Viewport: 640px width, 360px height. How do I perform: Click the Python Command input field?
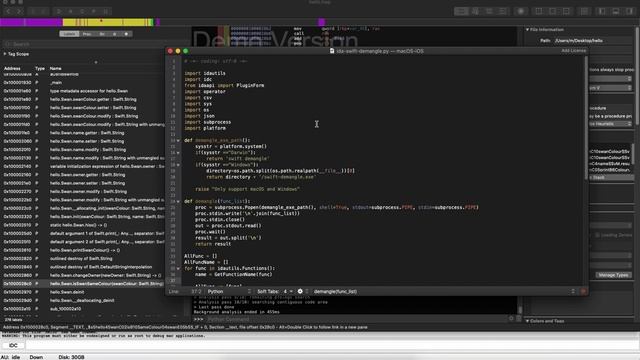355,319
